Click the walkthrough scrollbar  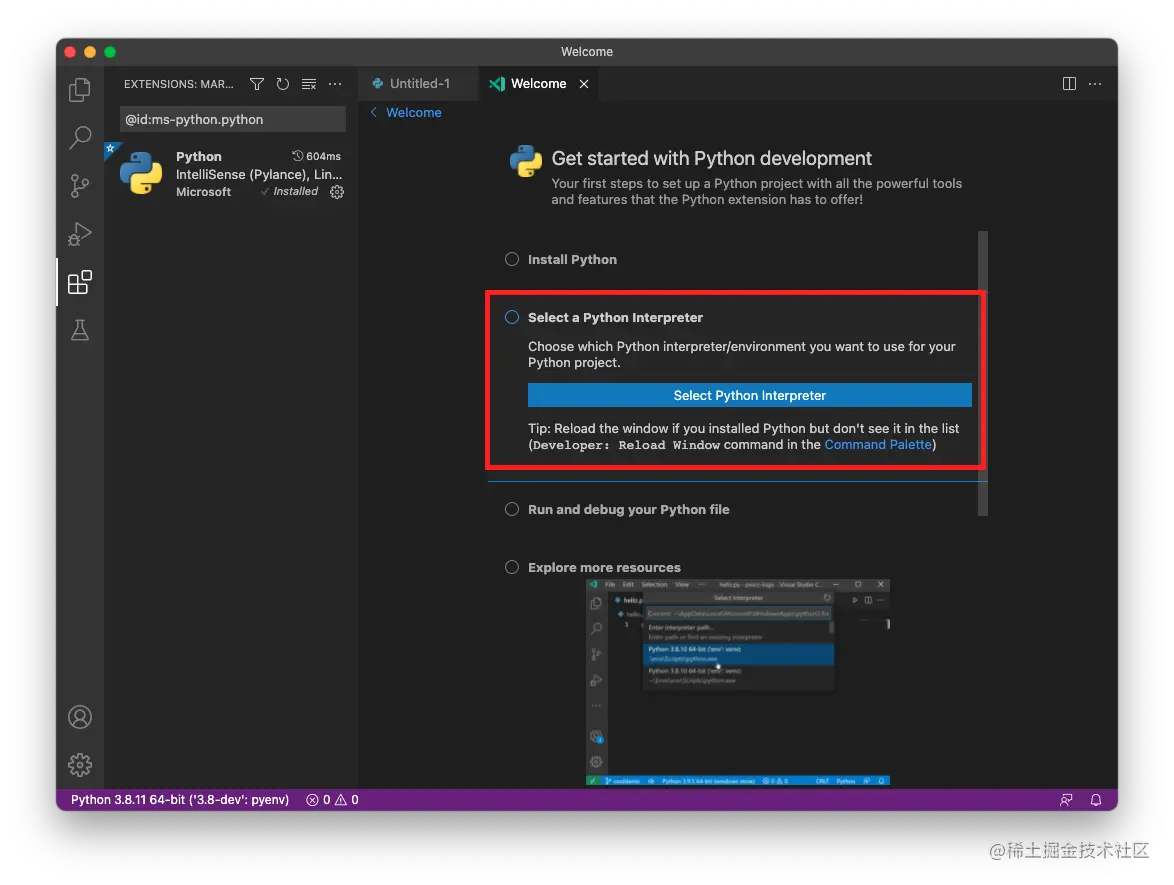pos(983,373)
